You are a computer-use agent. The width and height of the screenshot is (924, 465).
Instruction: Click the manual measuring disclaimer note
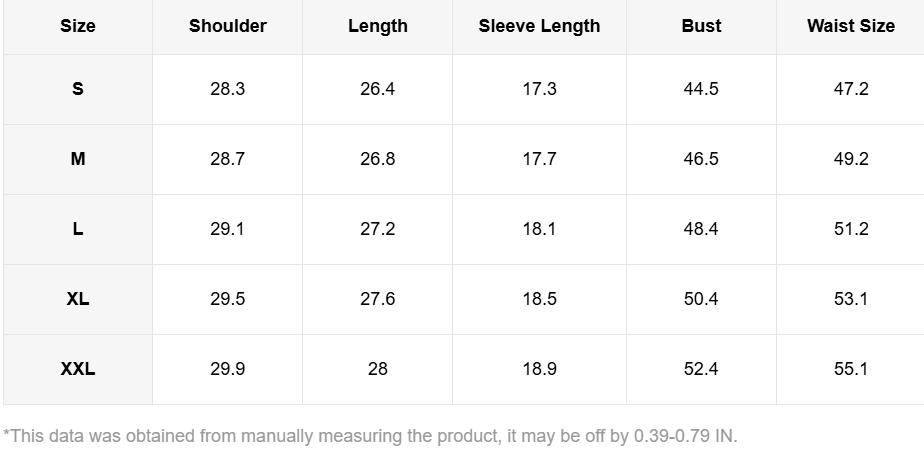point(370,436)
